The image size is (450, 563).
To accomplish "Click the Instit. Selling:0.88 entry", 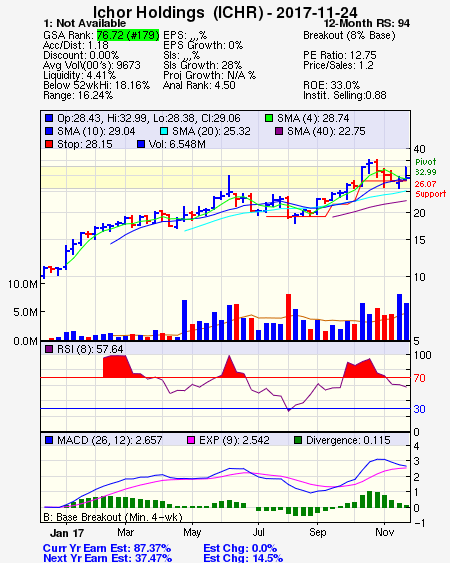I will pyautogui.click(x=345, y=96).
